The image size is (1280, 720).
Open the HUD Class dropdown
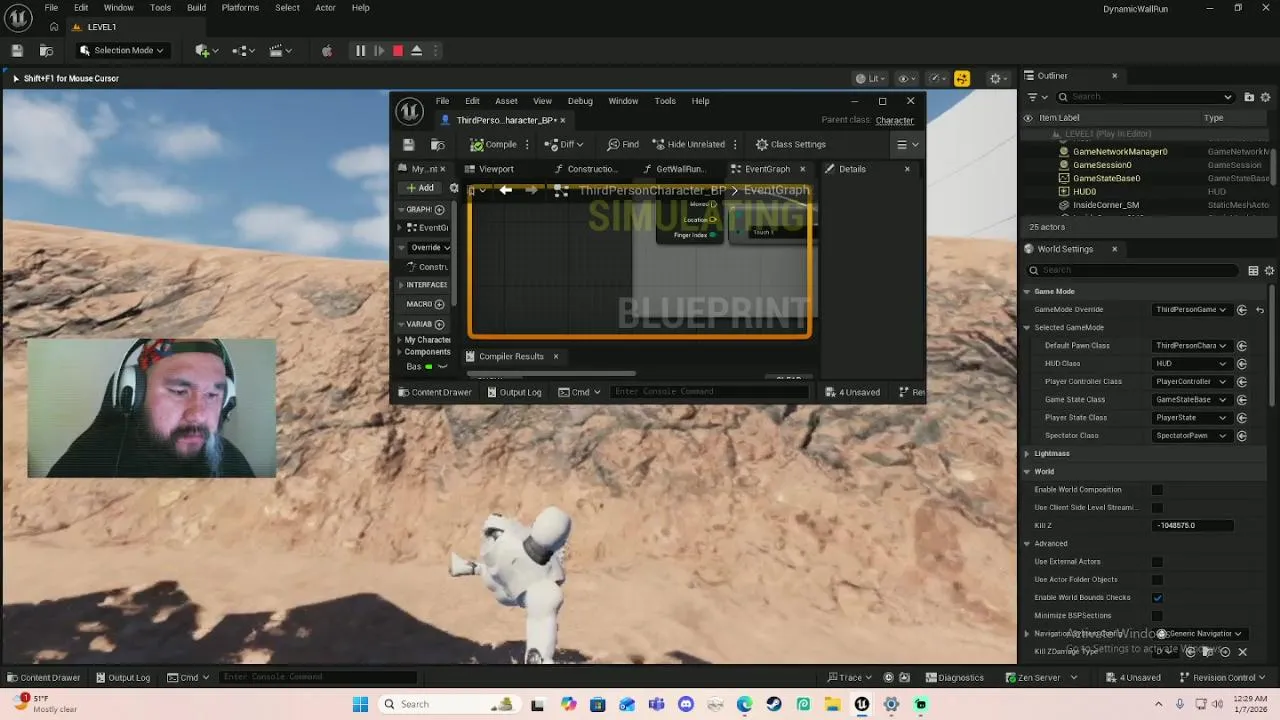(x=1191, y=364)
